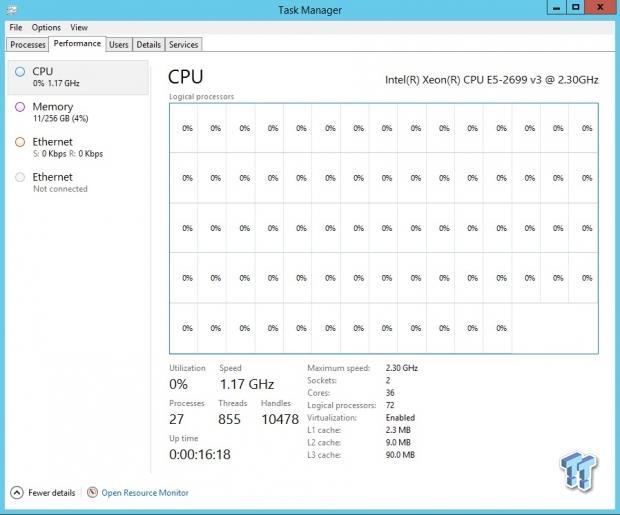Click the Task Manager title bar icon
The height and width of the screenshot is (515, 620).
tap(11, 9)
